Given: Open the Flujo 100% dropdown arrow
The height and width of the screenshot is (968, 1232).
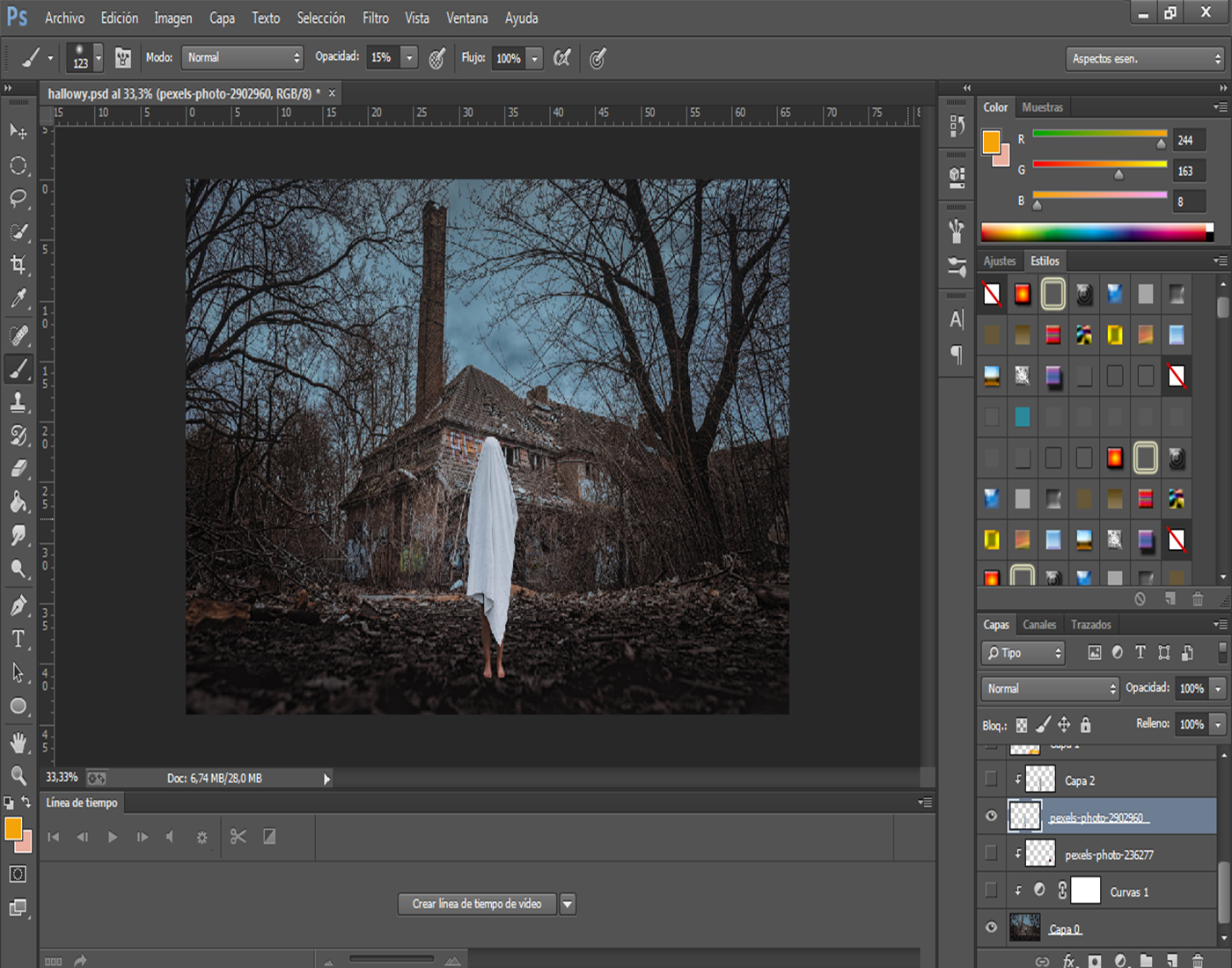Looking at the screenshot, I should coord(534,58).
